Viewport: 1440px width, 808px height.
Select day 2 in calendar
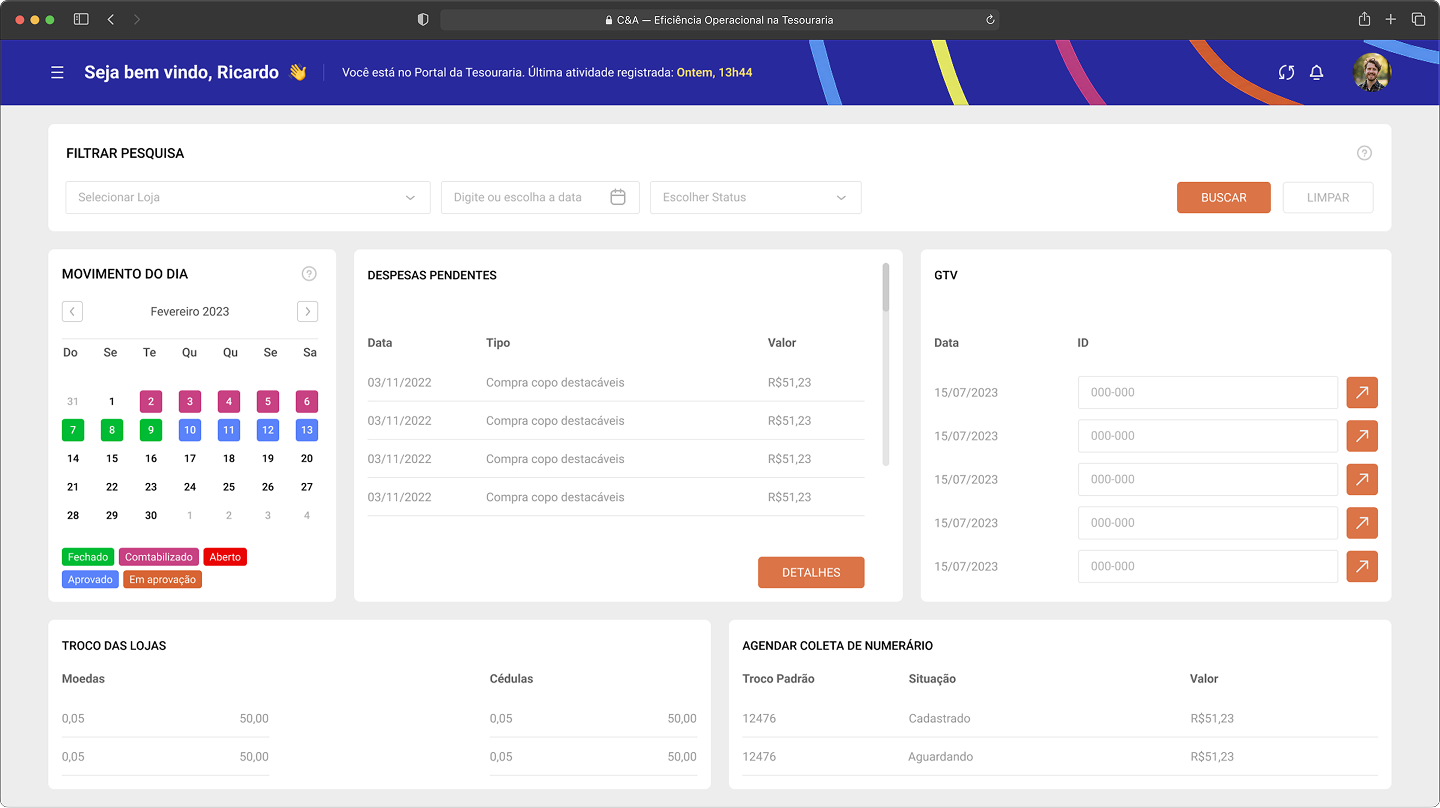(x=151, y=401)
